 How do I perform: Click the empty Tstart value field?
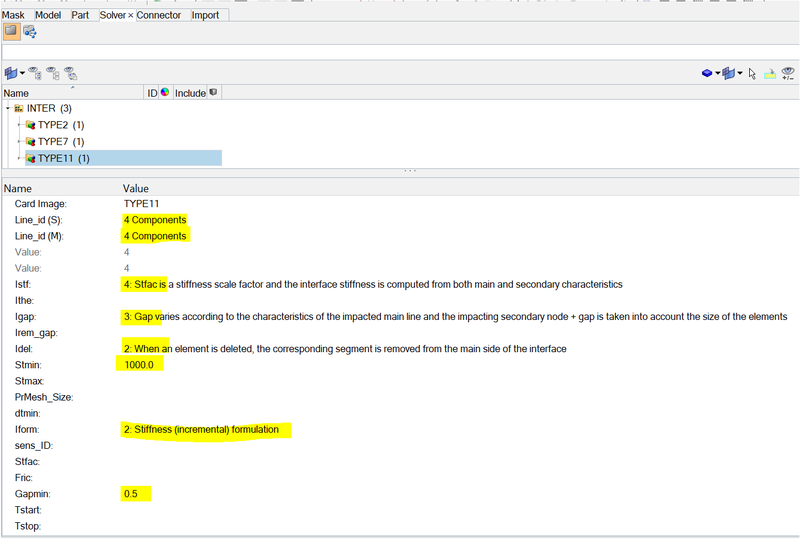459,510
